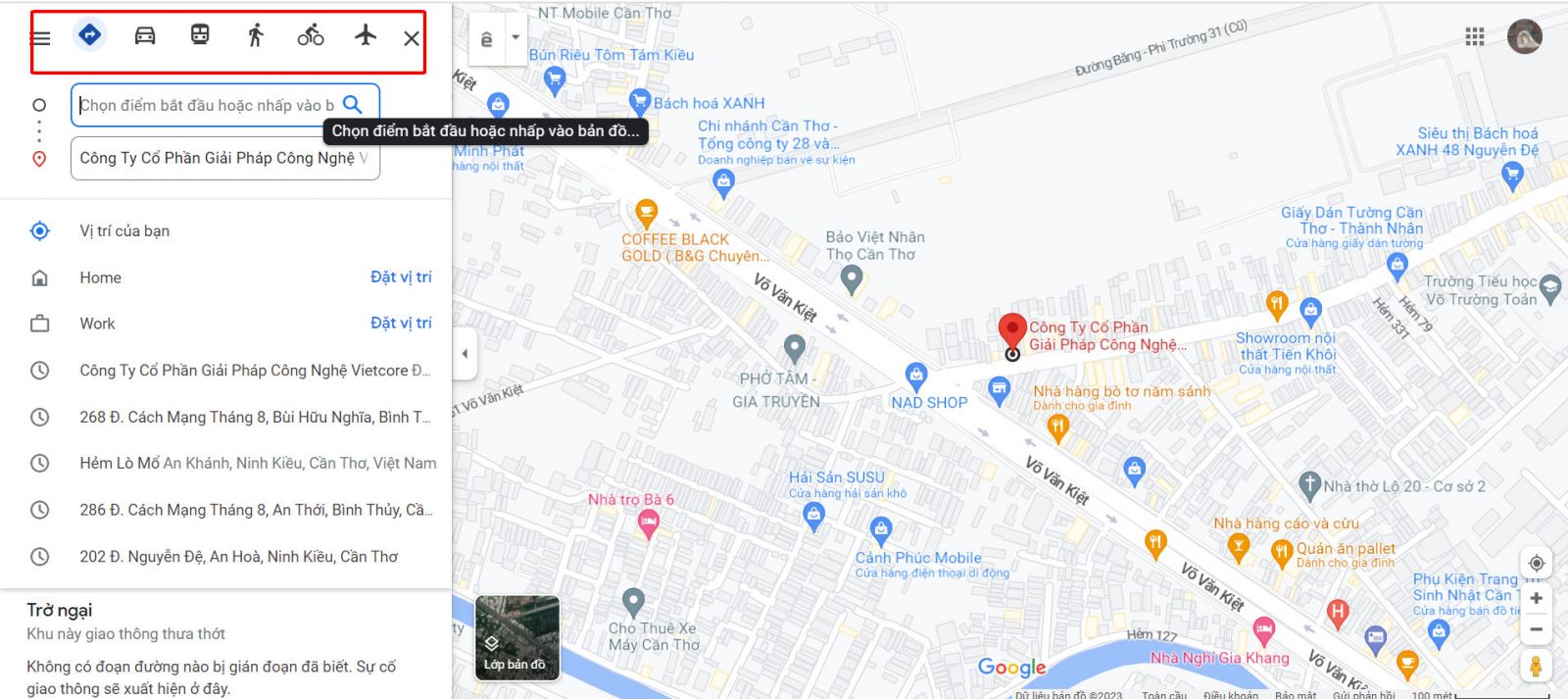Collapse the side panel with arrow
This screenshot has width=1568, height=699.
(465, 353)
